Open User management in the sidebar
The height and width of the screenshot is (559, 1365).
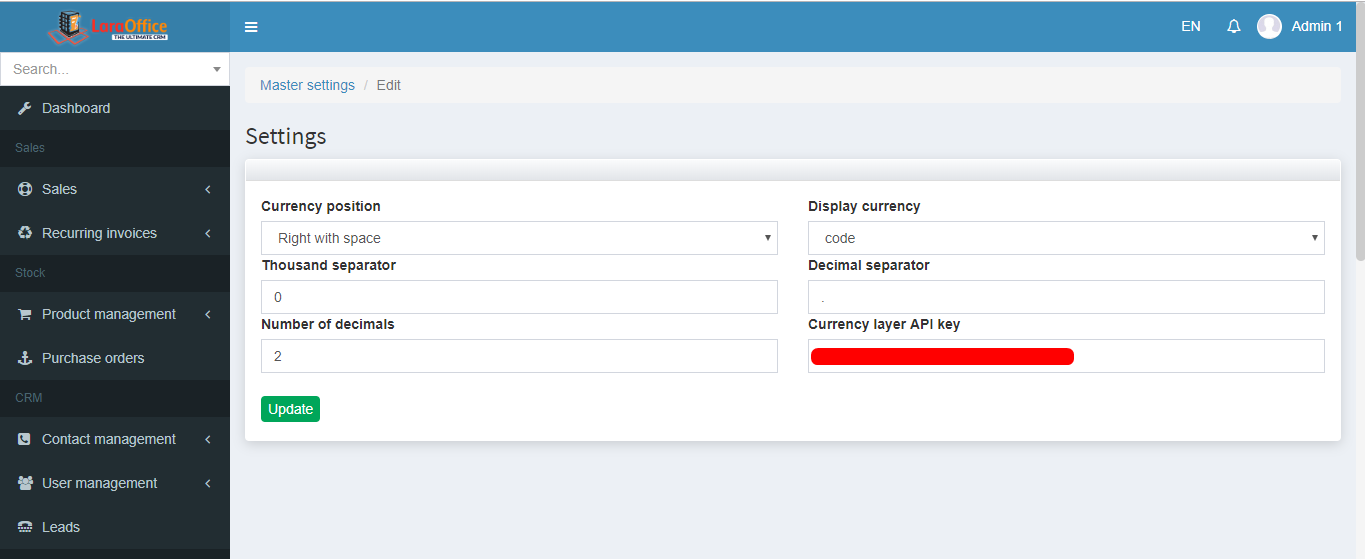coord(99,483)
